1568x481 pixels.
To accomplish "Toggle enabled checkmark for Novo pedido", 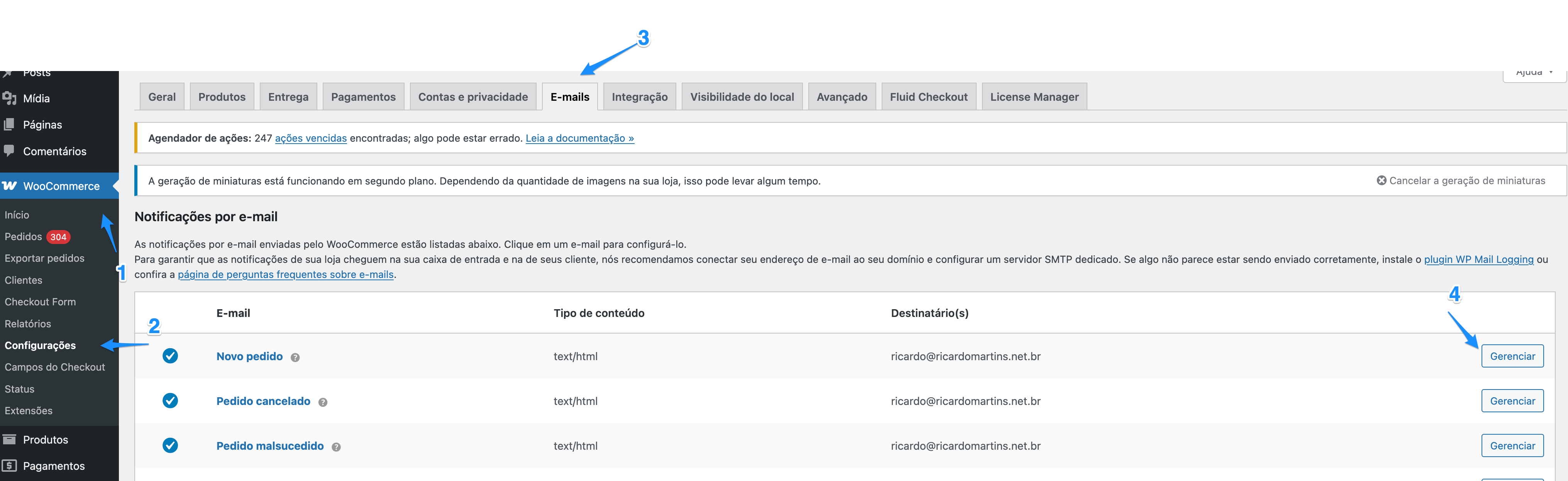I will 171,356.
